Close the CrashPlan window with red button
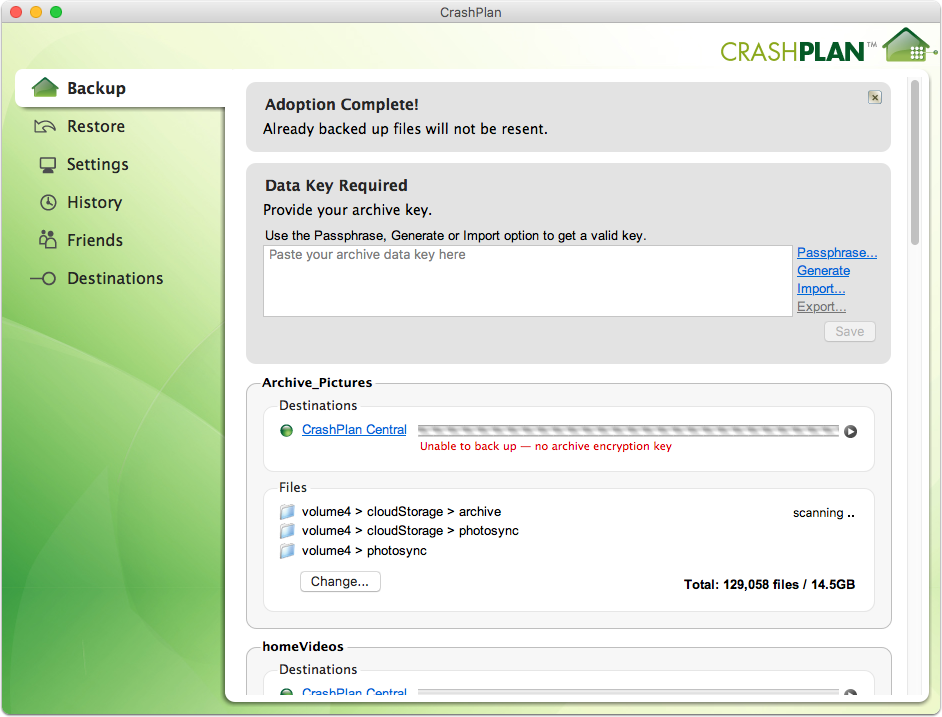Viewport: 942px width, 717px height. point(16,12)
